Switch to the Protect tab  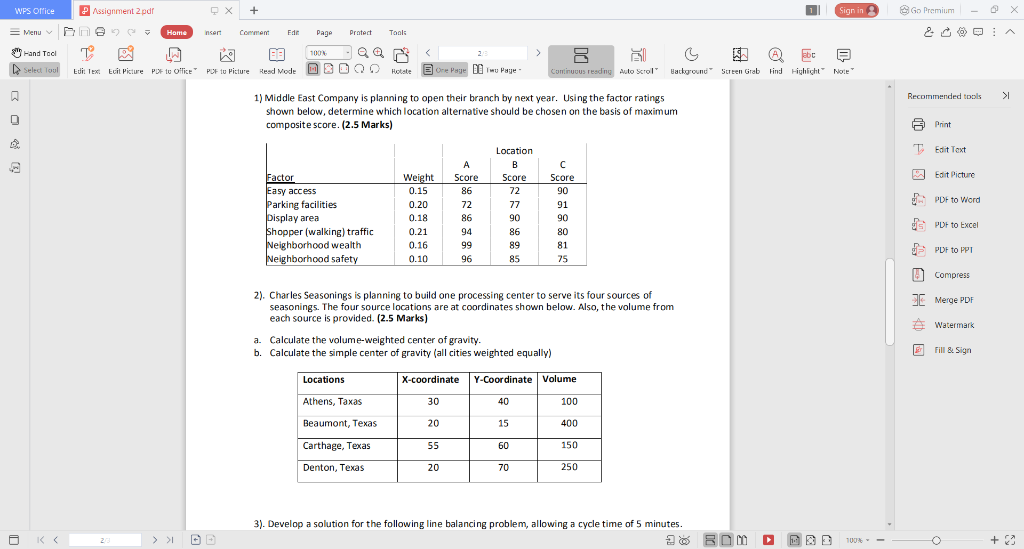tap(360, 32)
